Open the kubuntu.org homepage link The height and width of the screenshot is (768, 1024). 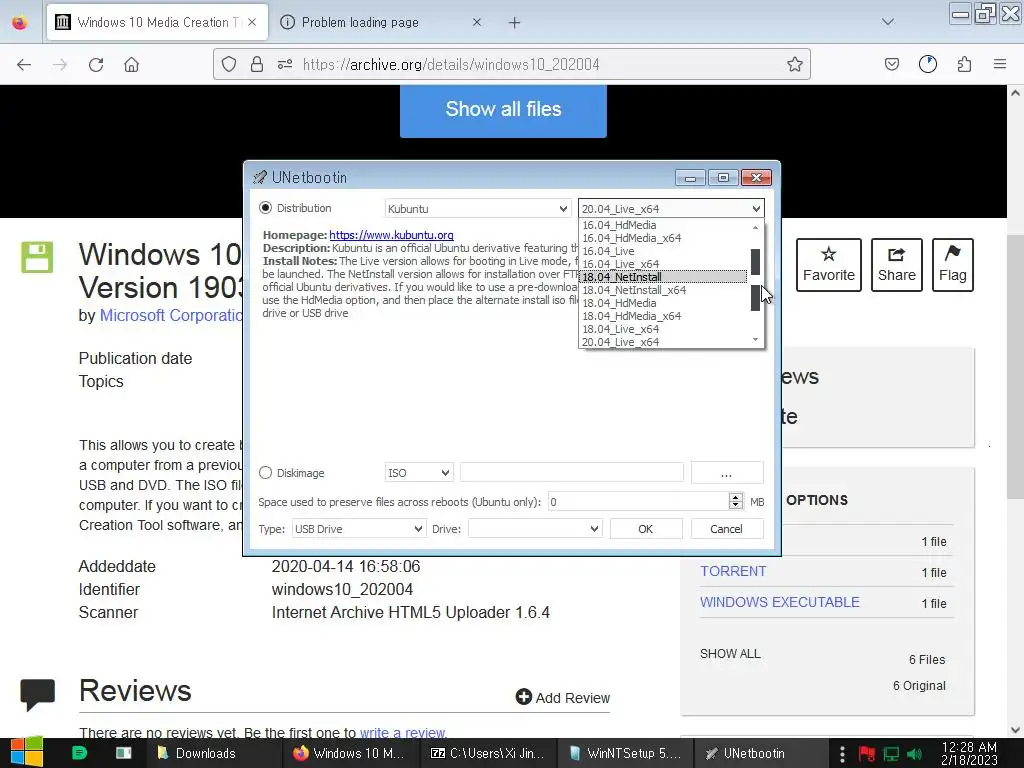coord(391,235)
